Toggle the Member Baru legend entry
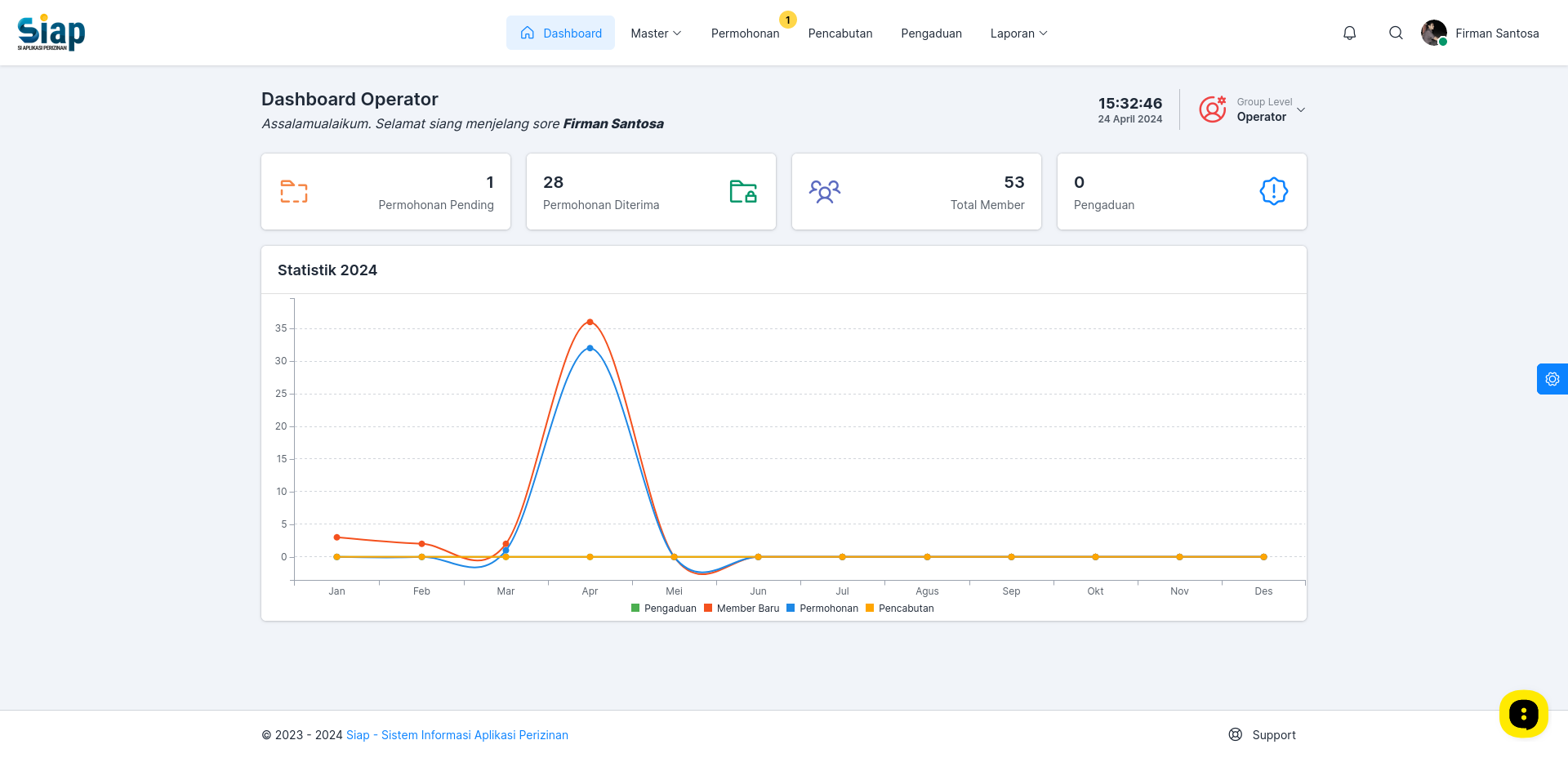This screenshot has width=1568, height=758. (742, 609)
